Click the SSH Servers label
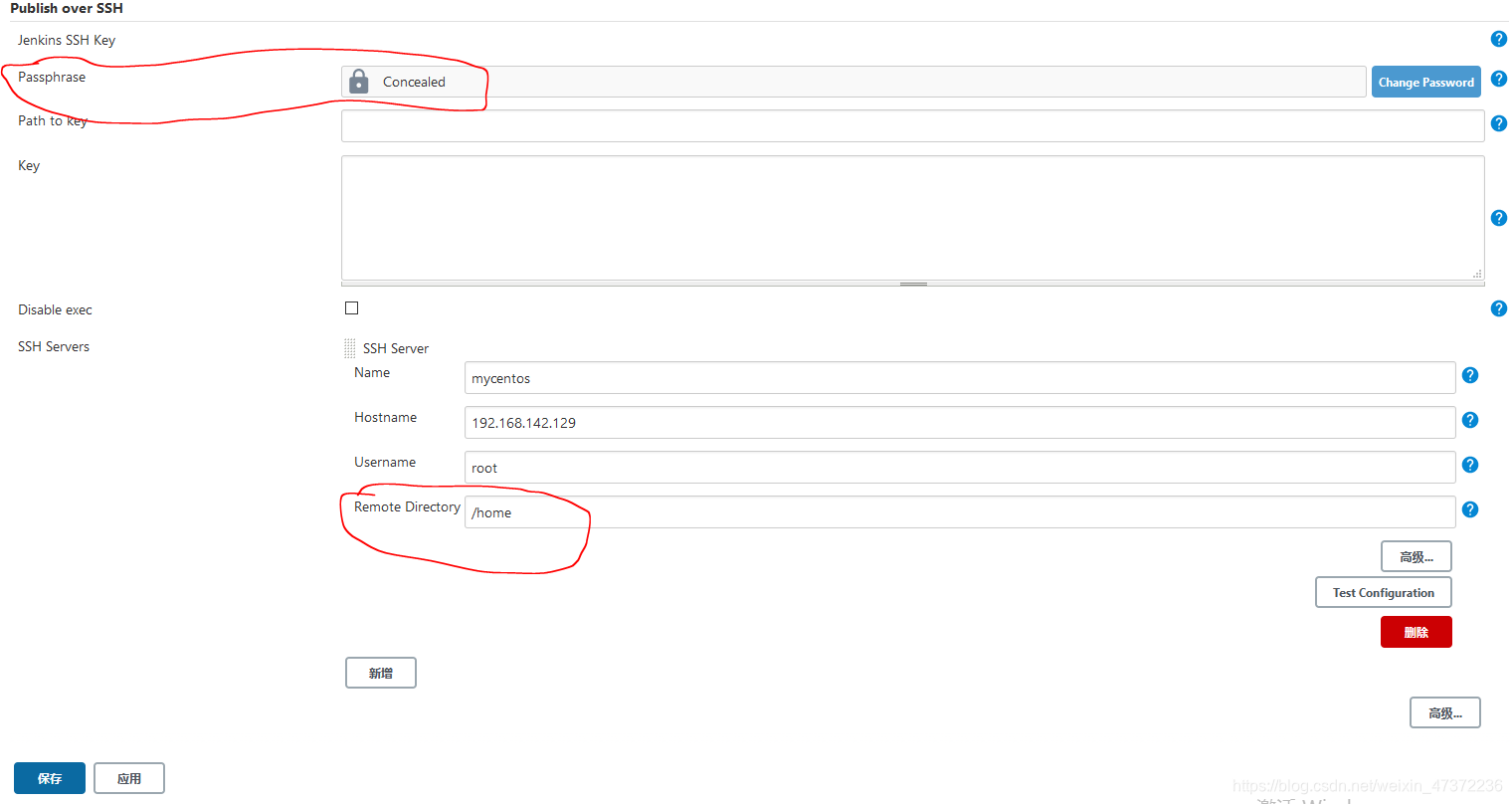Image resolution: width=1512 pixels, height=804 pixels. click(x=54, y=346)
